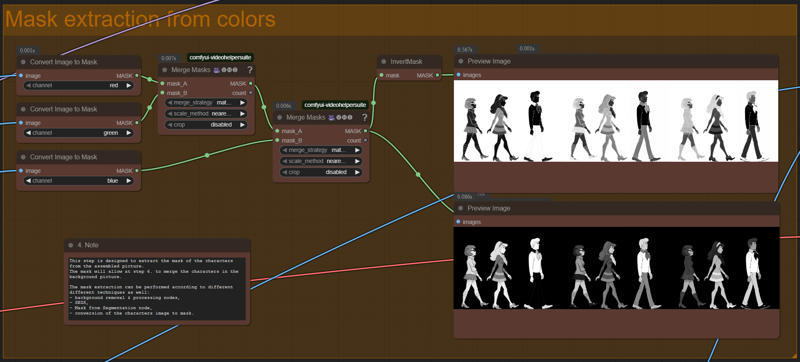Open merge_strategy dropdown in 0.006s Merge Masks
Image resolution: width=800 pixels, height=362 pixels.
(x=320, y=150)
